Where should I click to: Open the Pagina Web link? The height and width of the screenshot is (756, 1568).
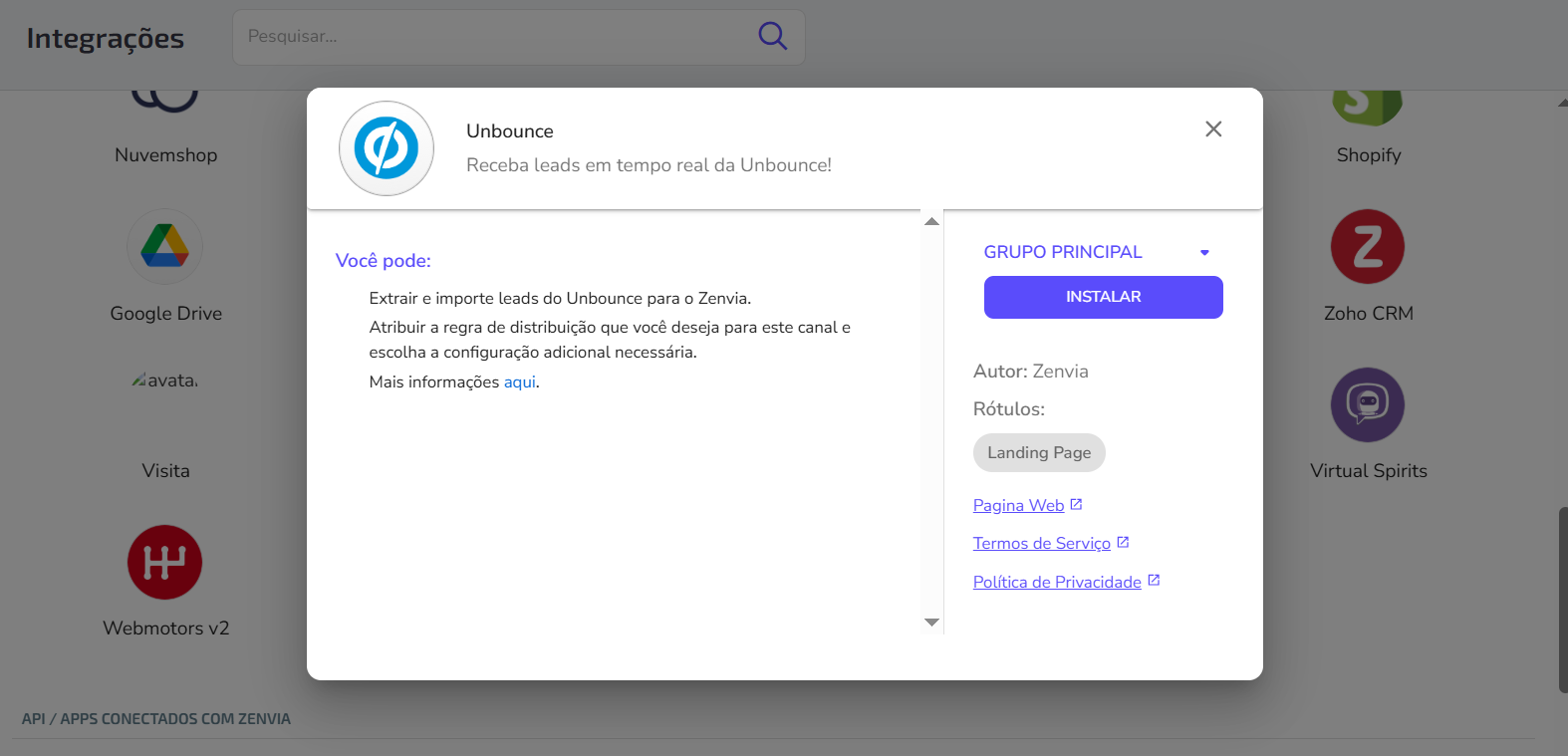click(1018, 505)
